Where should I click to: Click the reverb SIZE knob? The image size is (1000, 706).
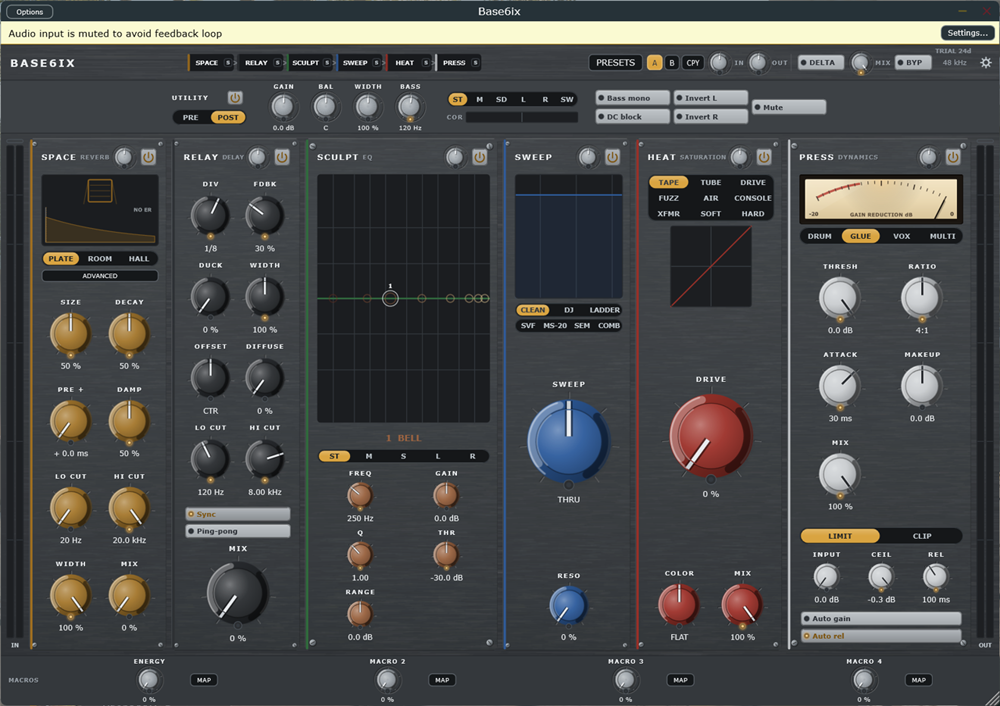click(x=70, y=333)
